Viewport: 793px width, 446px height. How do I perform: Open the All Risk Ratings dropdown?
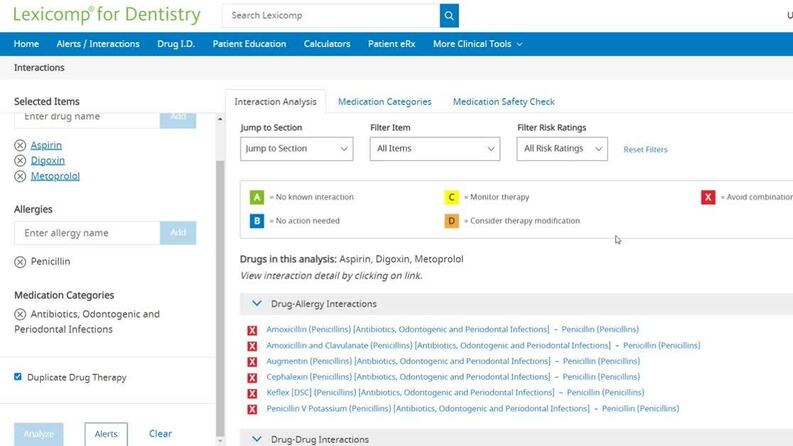click(562, 149)
